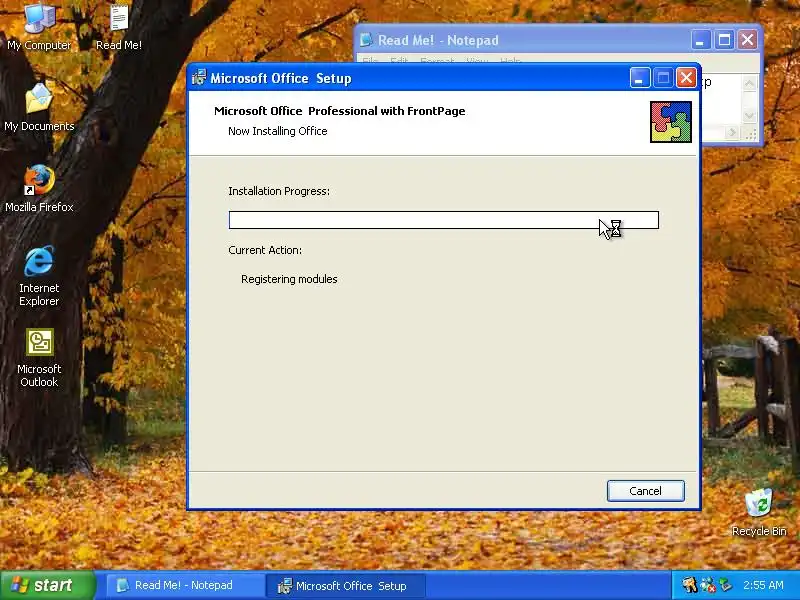Viewport: 800px width, 600px height.
Task: Click the network error tray icon
Action: point(708,585)
